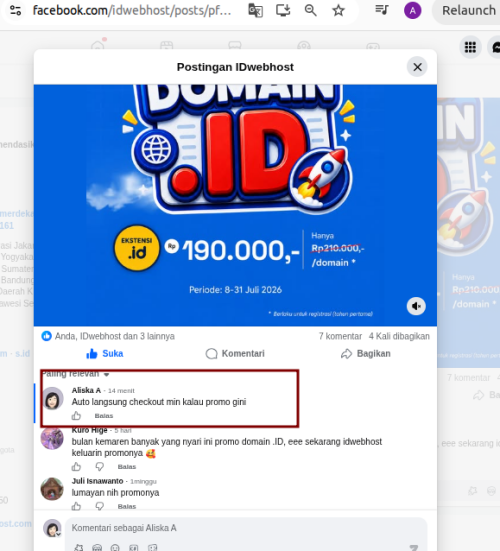Click the Facebook Gaming nav icon behind the dialog
The height and width of the screenshot is (551, 500).
(x=372, y=46)
